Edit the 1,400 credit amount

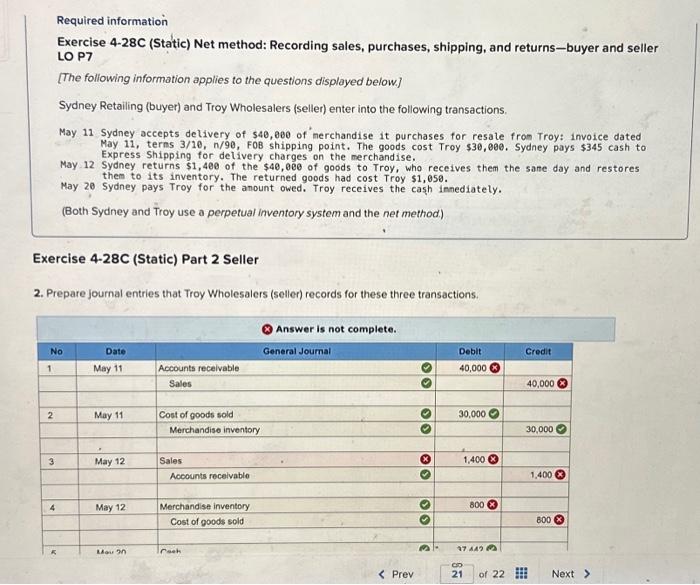(x=541, y=475)
